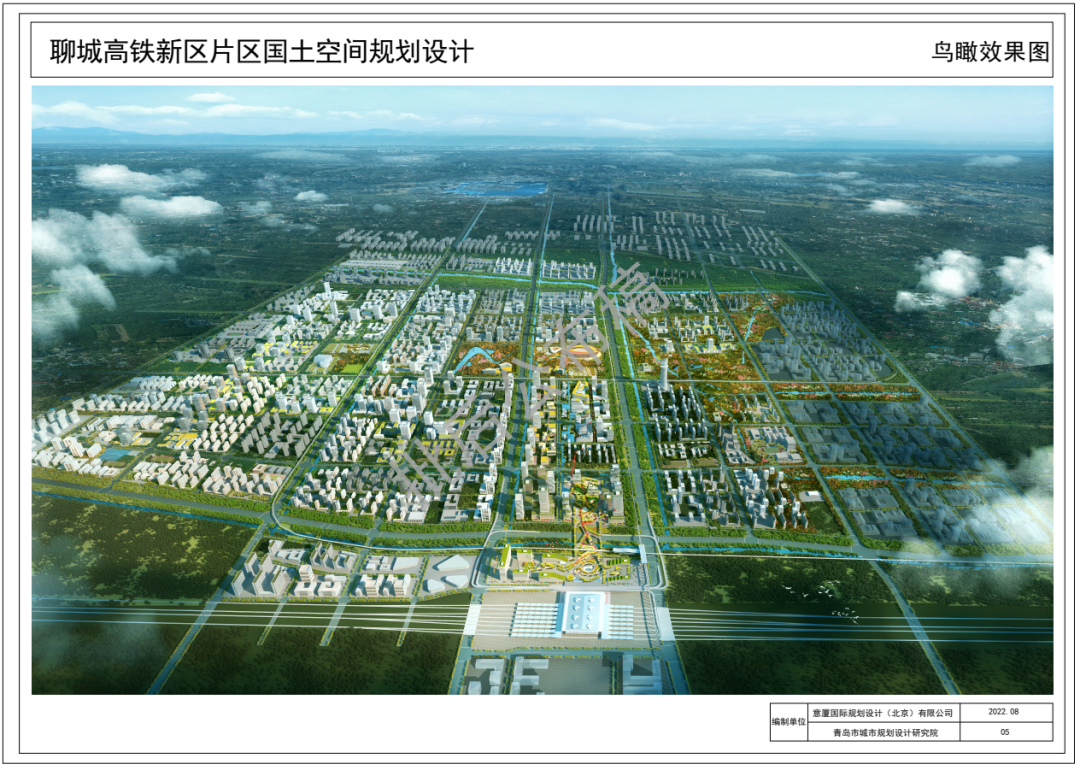The height and width of the screenshot is (770, 1080).
Task: Click the tall skyscraper tower in city center
Action: coord(662,370)
